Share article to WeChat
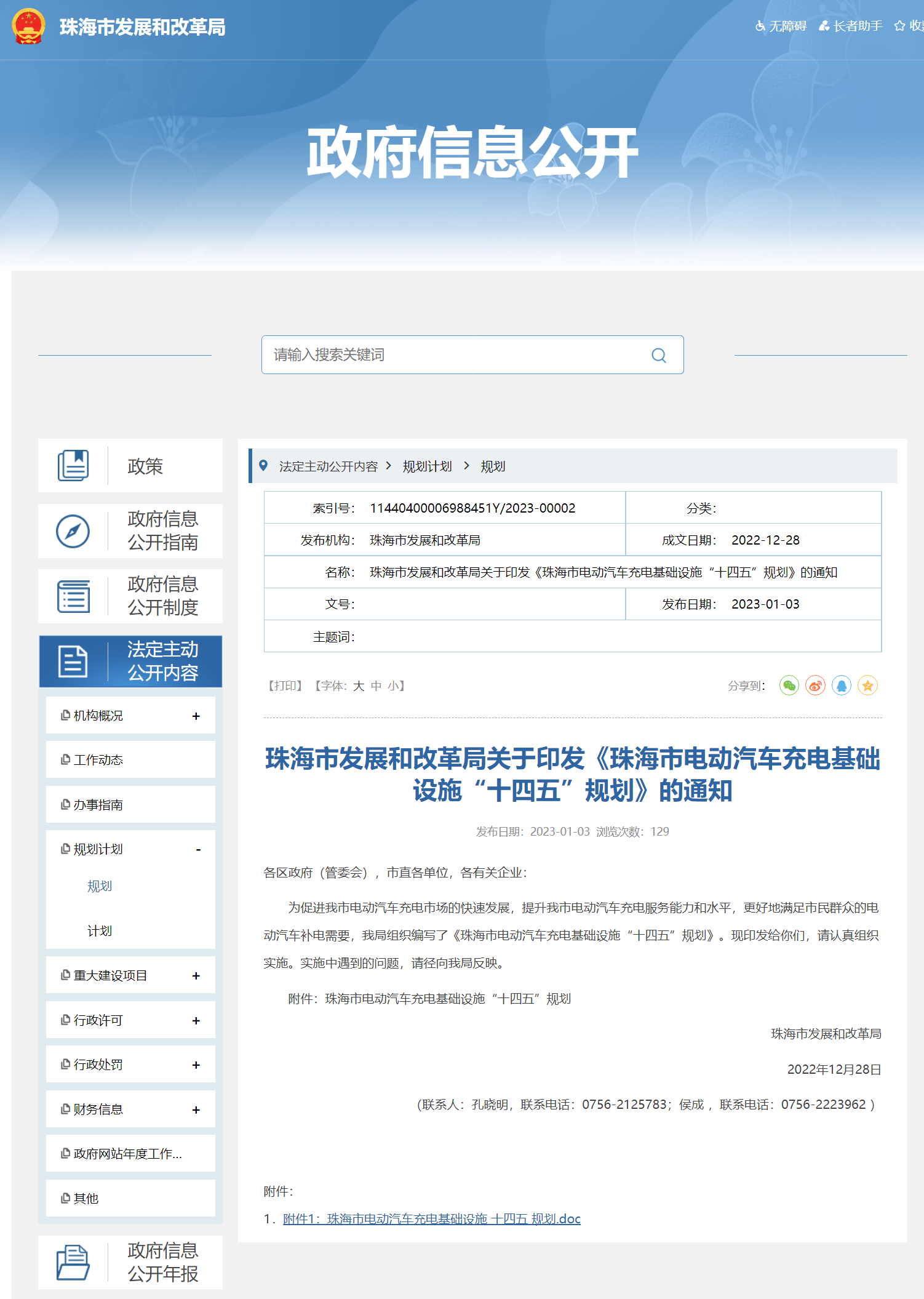Viewport: 924px width, 1299px height. (x=789, y=685)
